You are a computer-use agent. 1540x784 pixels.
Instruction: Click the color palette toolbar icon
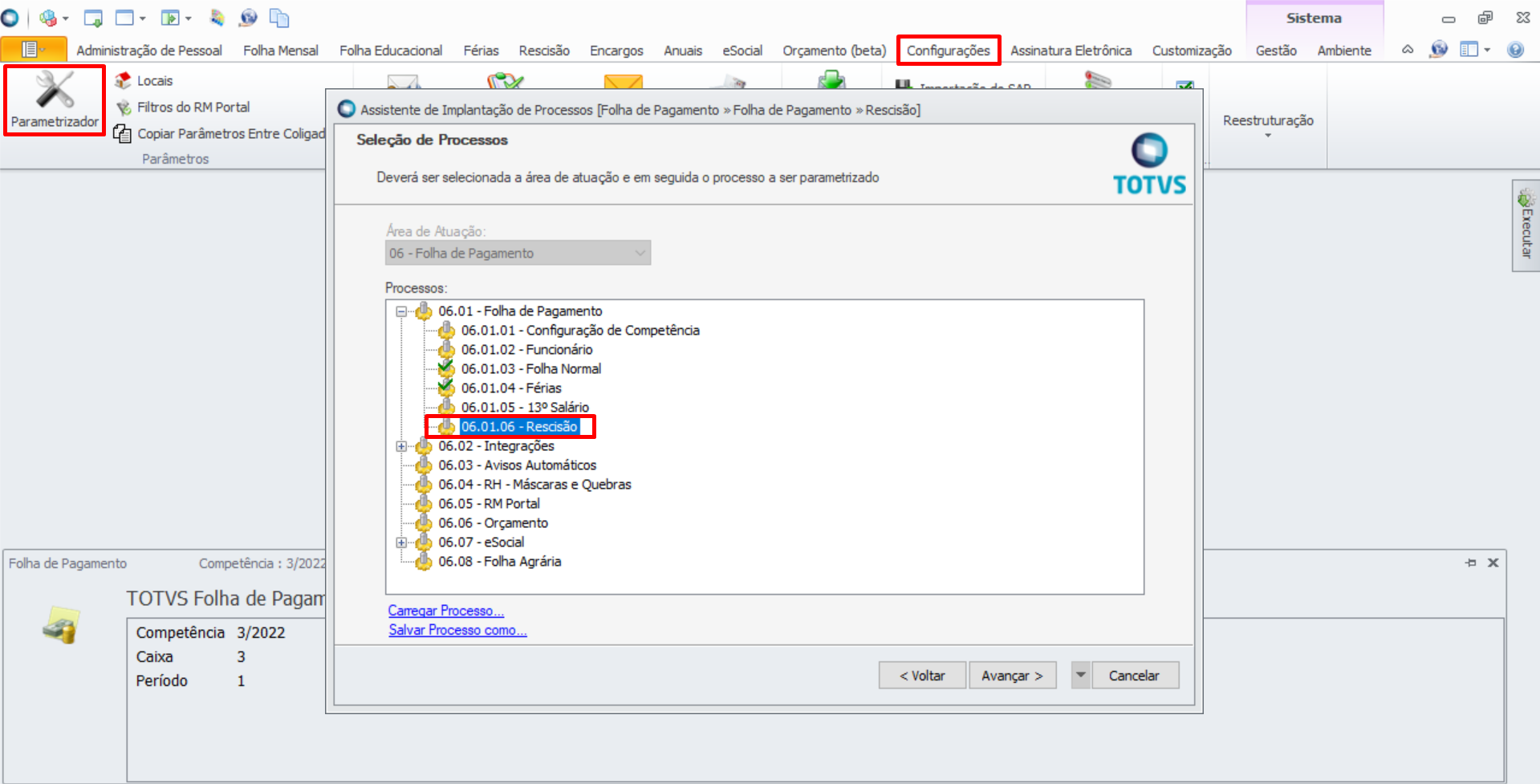217,18
